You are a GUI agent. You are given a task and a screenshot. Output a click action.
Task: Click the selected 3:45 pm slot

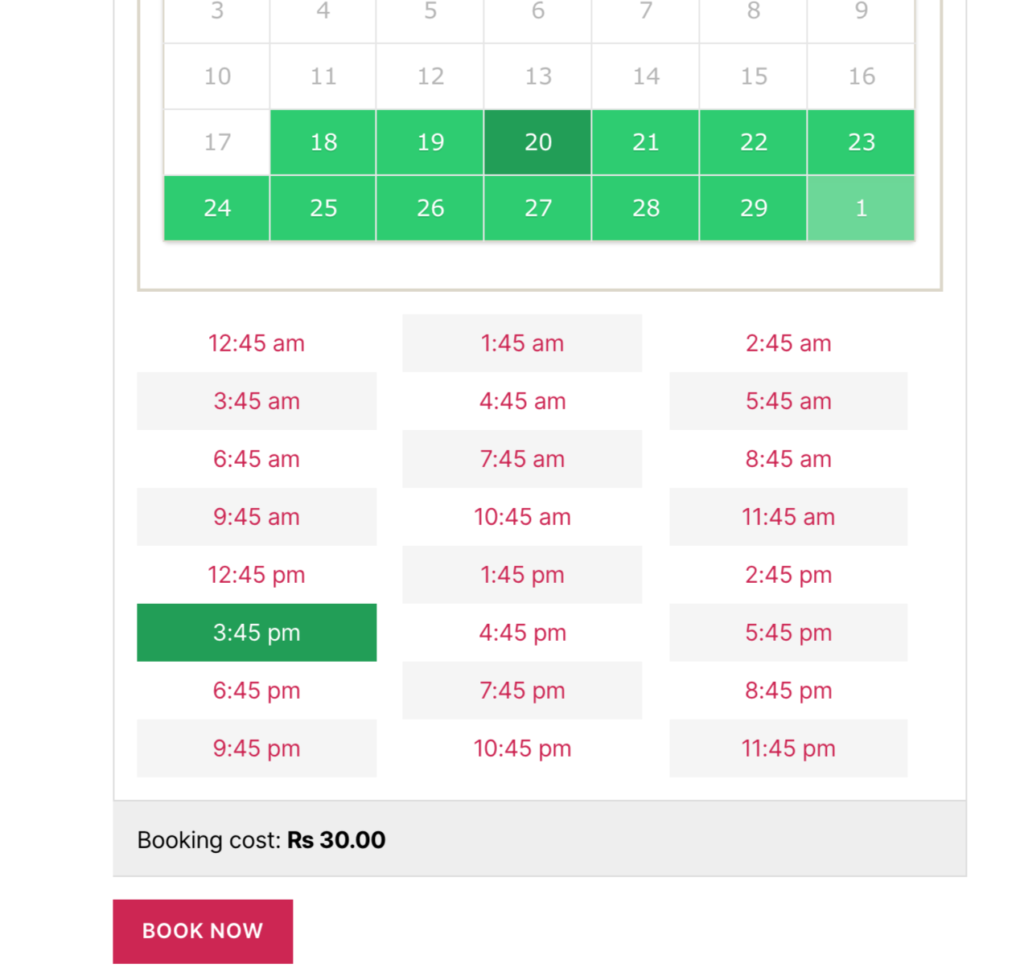click(256, 632)
